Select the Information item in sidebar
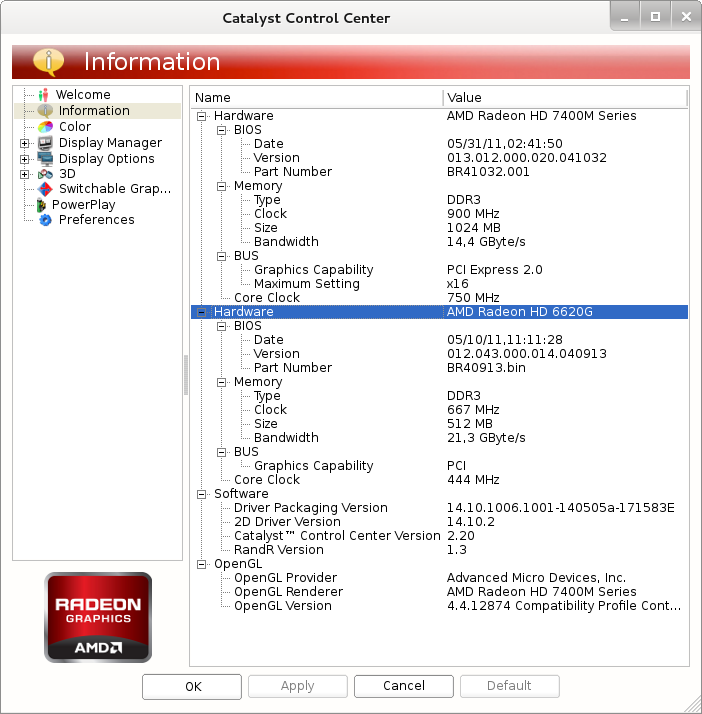Image resolution: width=702 pixels, height=714 pixels. [93, 111]
